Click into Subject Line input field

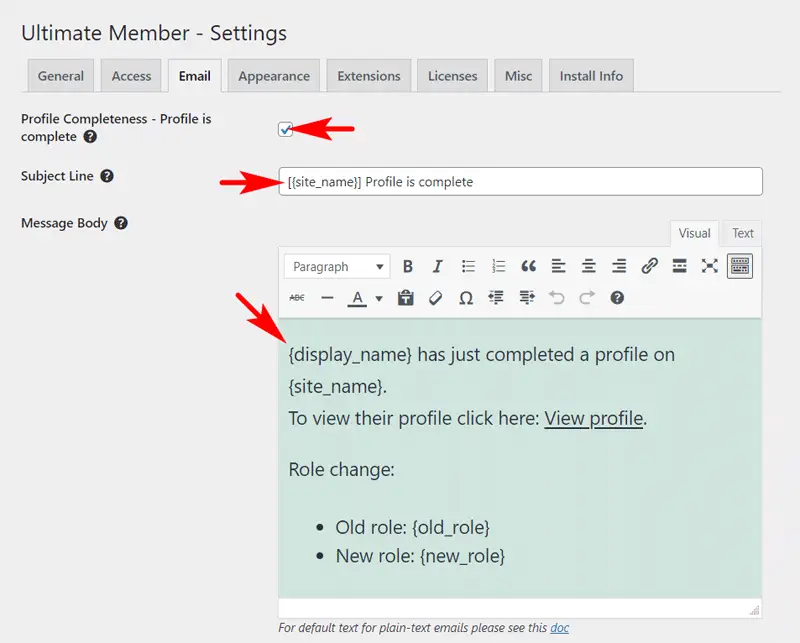pyautogui.click(x=520, y=182)
